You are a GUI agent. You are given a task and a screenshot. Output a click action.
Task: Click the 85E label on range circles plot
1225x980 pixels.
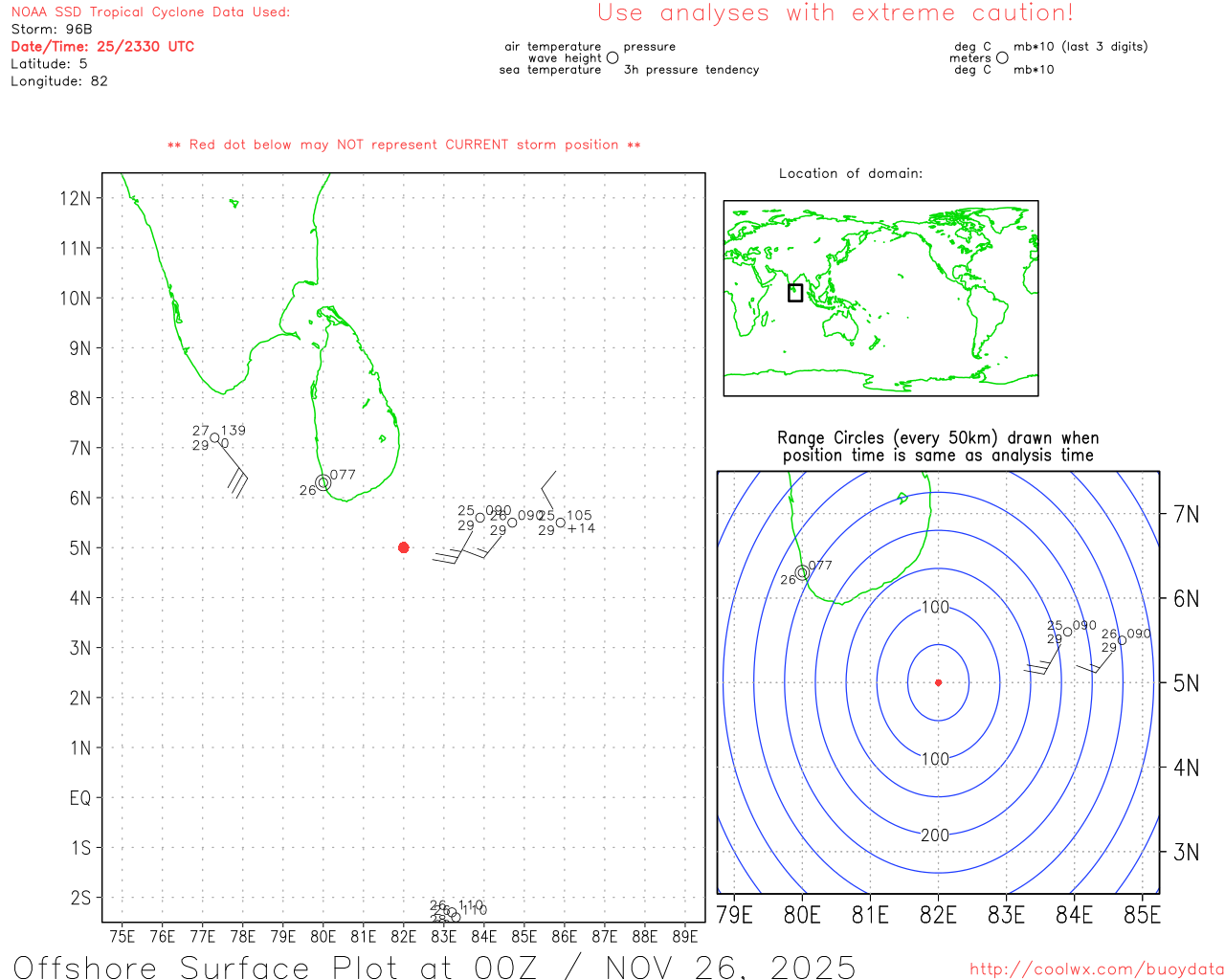pos(1143,915)
